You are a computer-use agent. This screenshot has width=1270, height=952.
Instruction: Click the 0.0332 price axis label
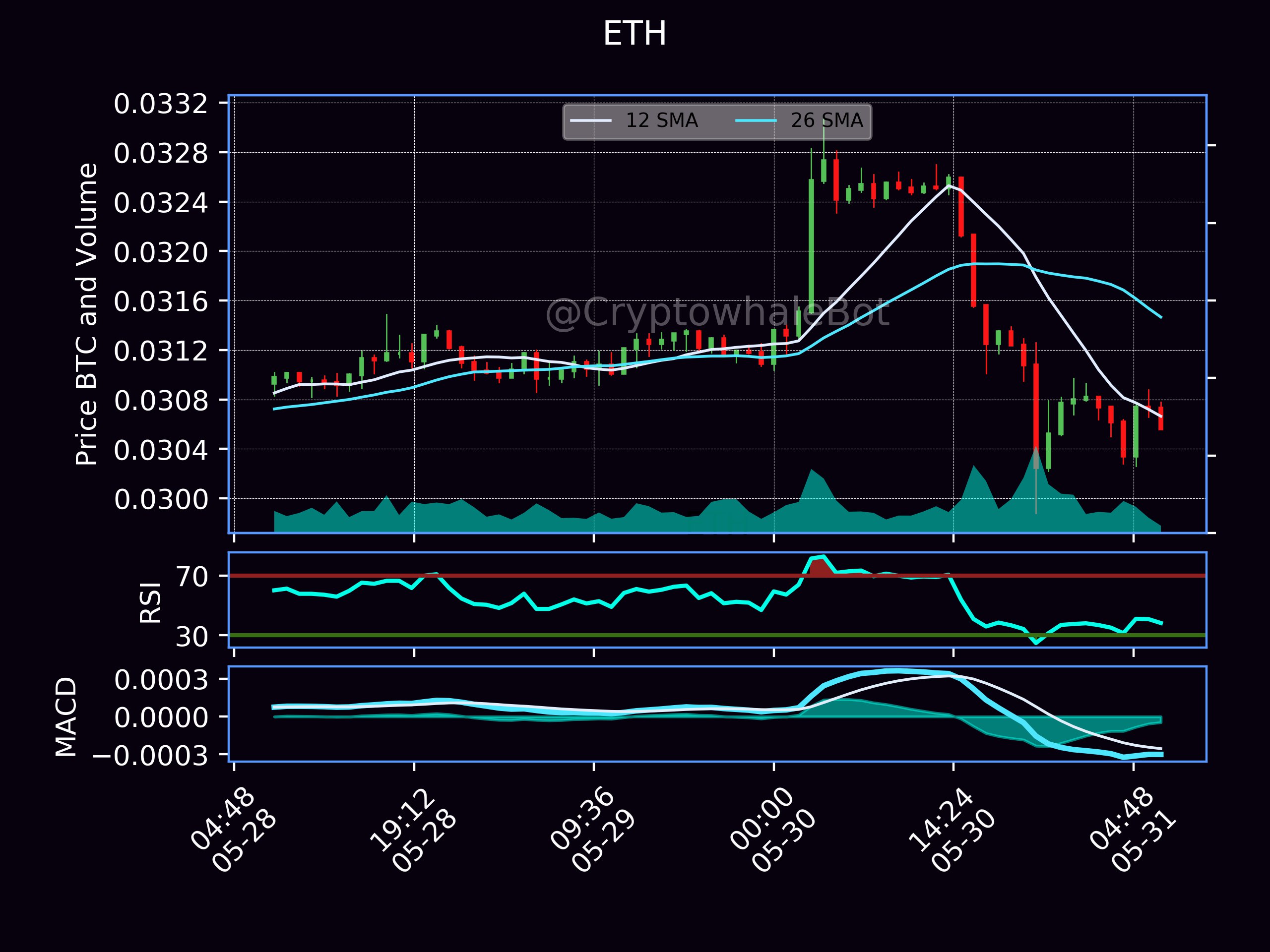pyautogui.click(x=161, y=105)
